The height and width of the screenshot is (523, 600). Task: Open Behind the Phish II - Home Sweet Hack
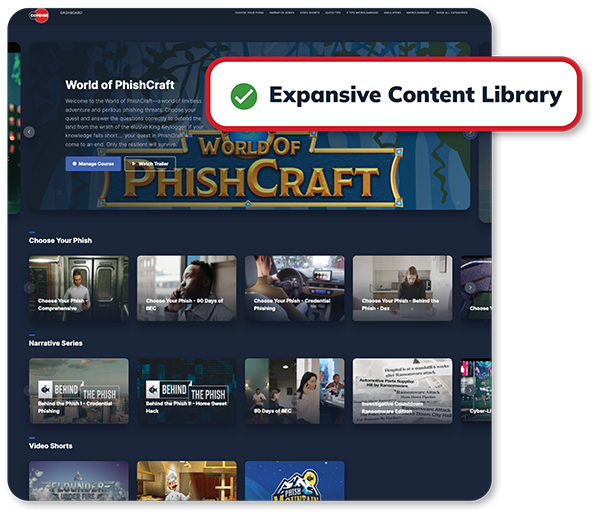pyautogui.click(x=187, y=392)
